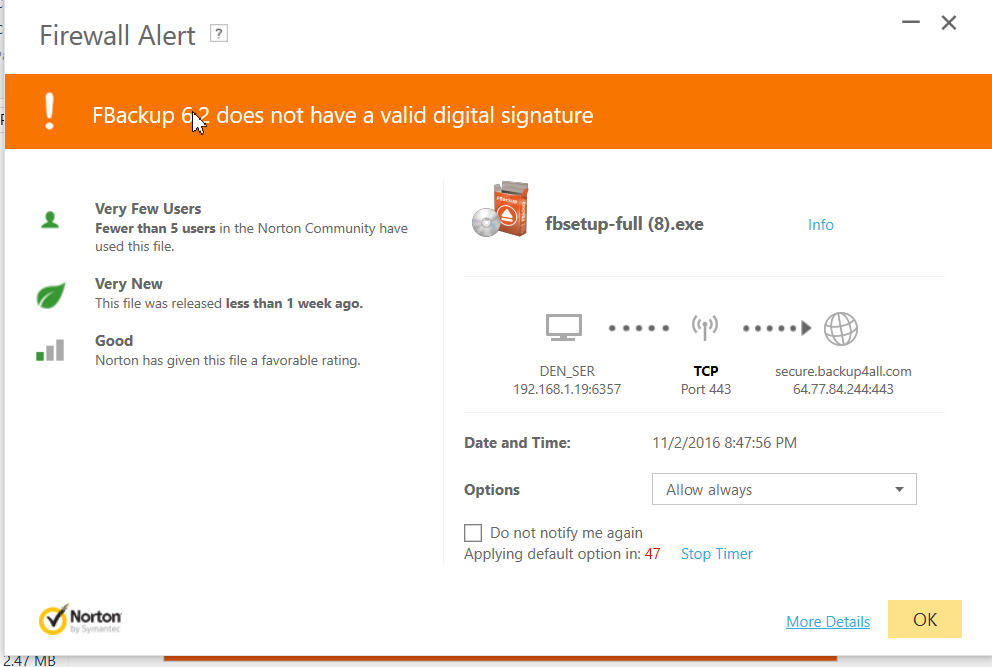Click the Very Few Users heading
Image resolution: width=992 pixels, height=667 pixels.
148,209
